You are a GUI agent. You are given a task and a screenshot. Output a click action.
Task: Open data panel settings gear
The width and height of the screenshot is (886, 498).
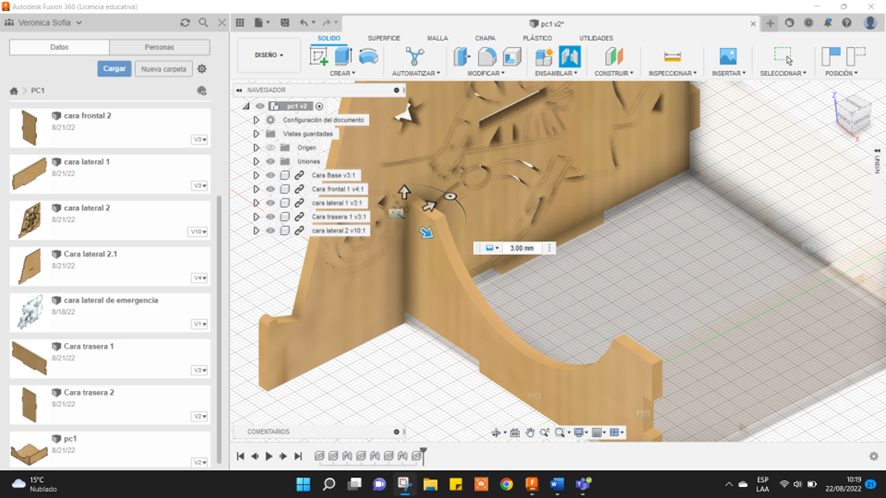(202, 69)
